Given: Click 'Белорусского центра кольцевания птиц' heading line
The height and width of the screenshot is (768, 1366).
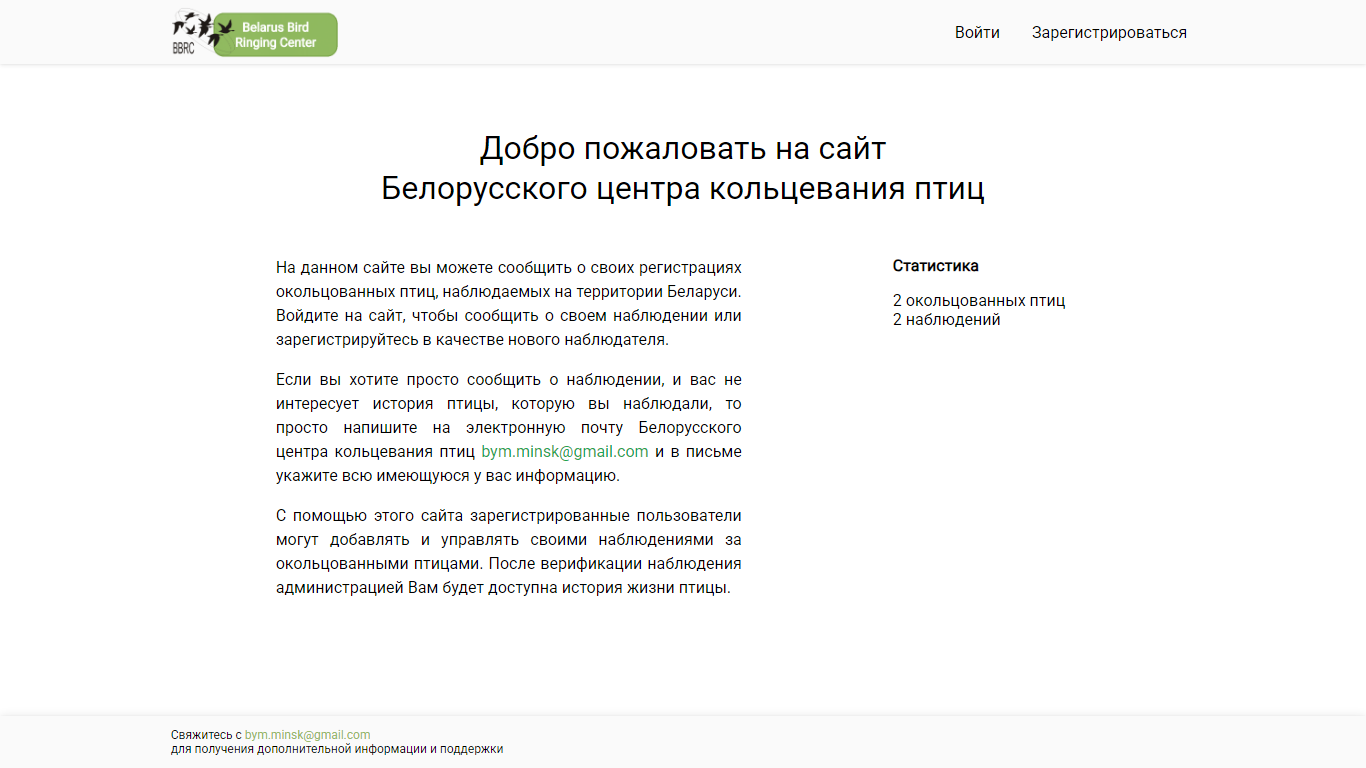Looking at the screenshot, I should pyautogui.click(x=683, y=188).
